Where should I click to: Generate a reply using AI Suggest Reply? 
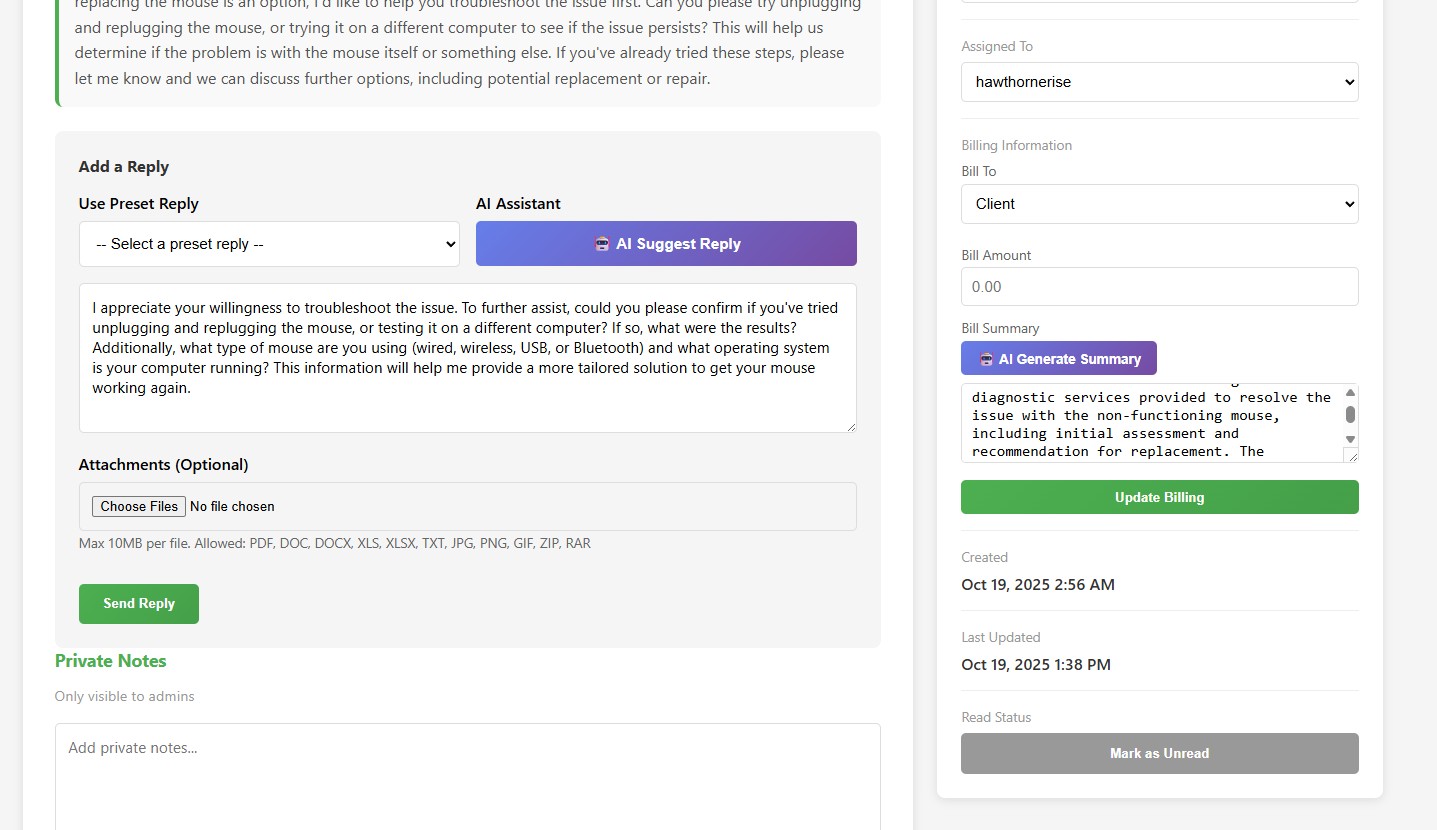[x=666, y=243]
